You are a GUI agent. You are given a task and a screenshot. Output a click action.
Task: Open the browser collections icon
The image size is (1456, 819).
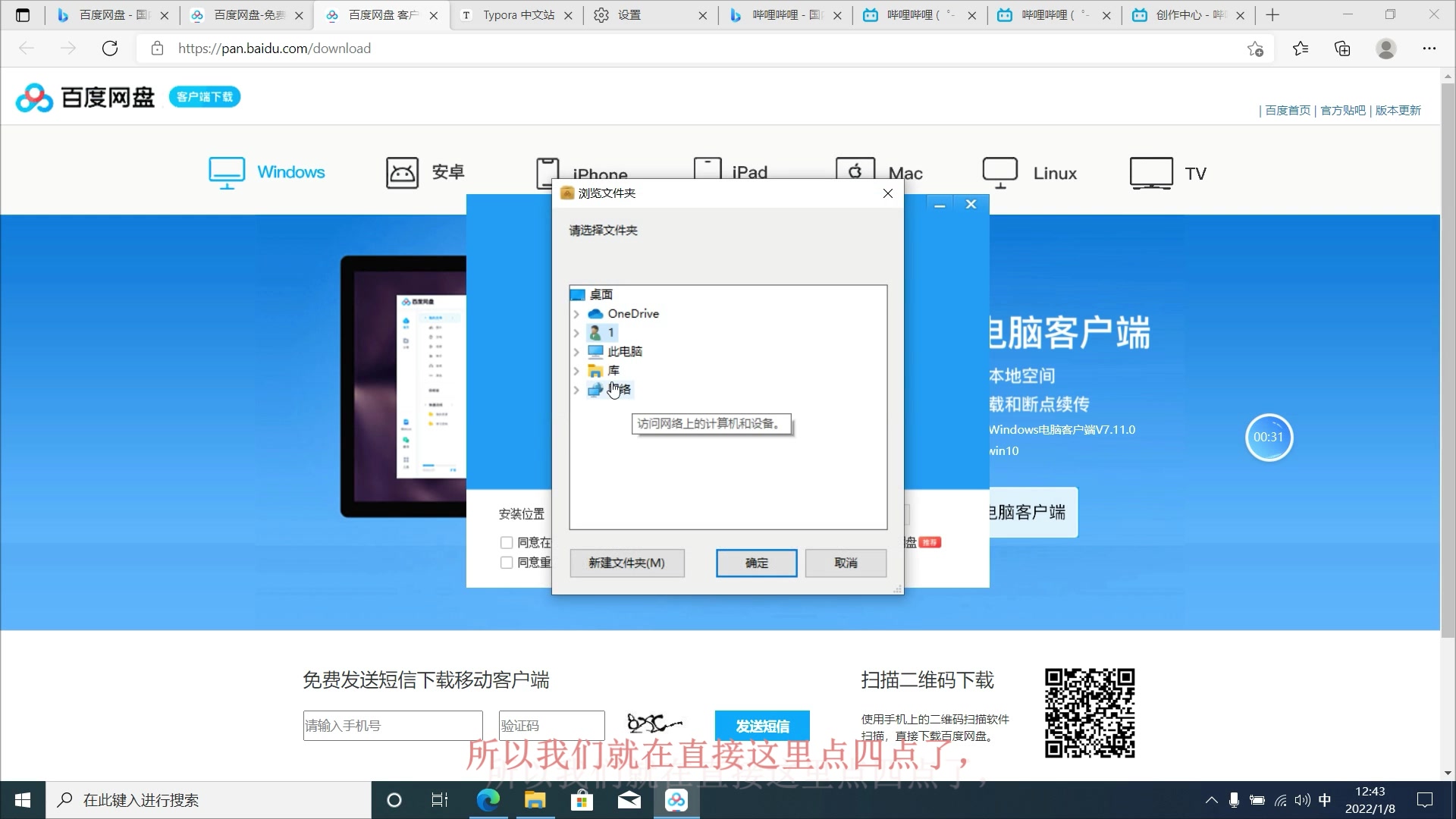(1342, 49)
